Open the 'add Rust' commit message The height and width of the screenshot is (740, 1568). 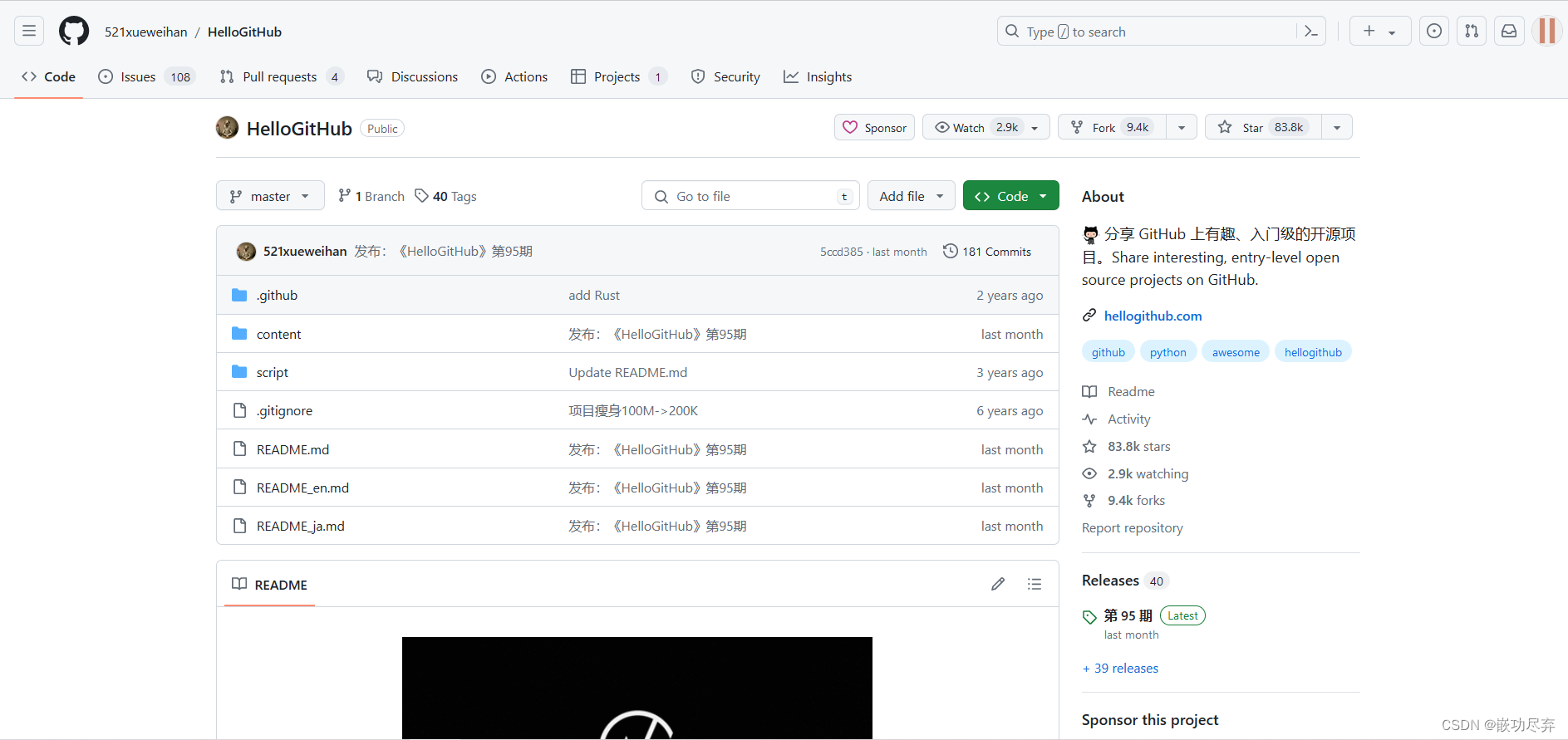pos(594,296)
